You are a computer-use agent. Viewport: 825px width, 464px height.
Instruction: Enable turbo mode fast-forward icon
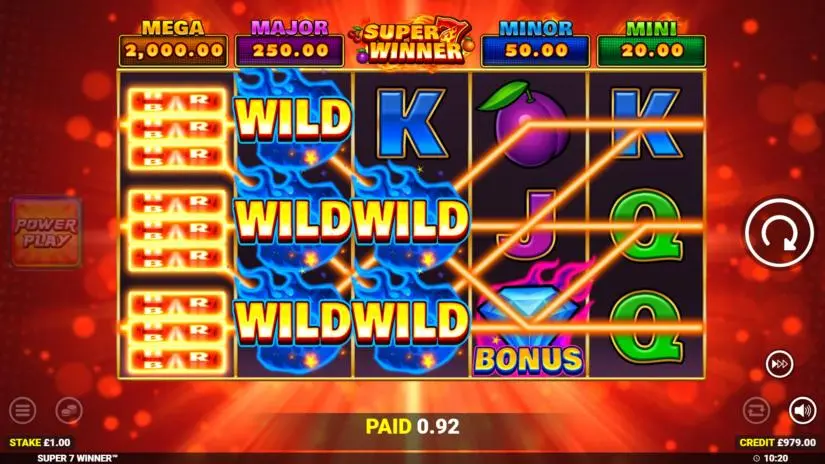[779, 364]
